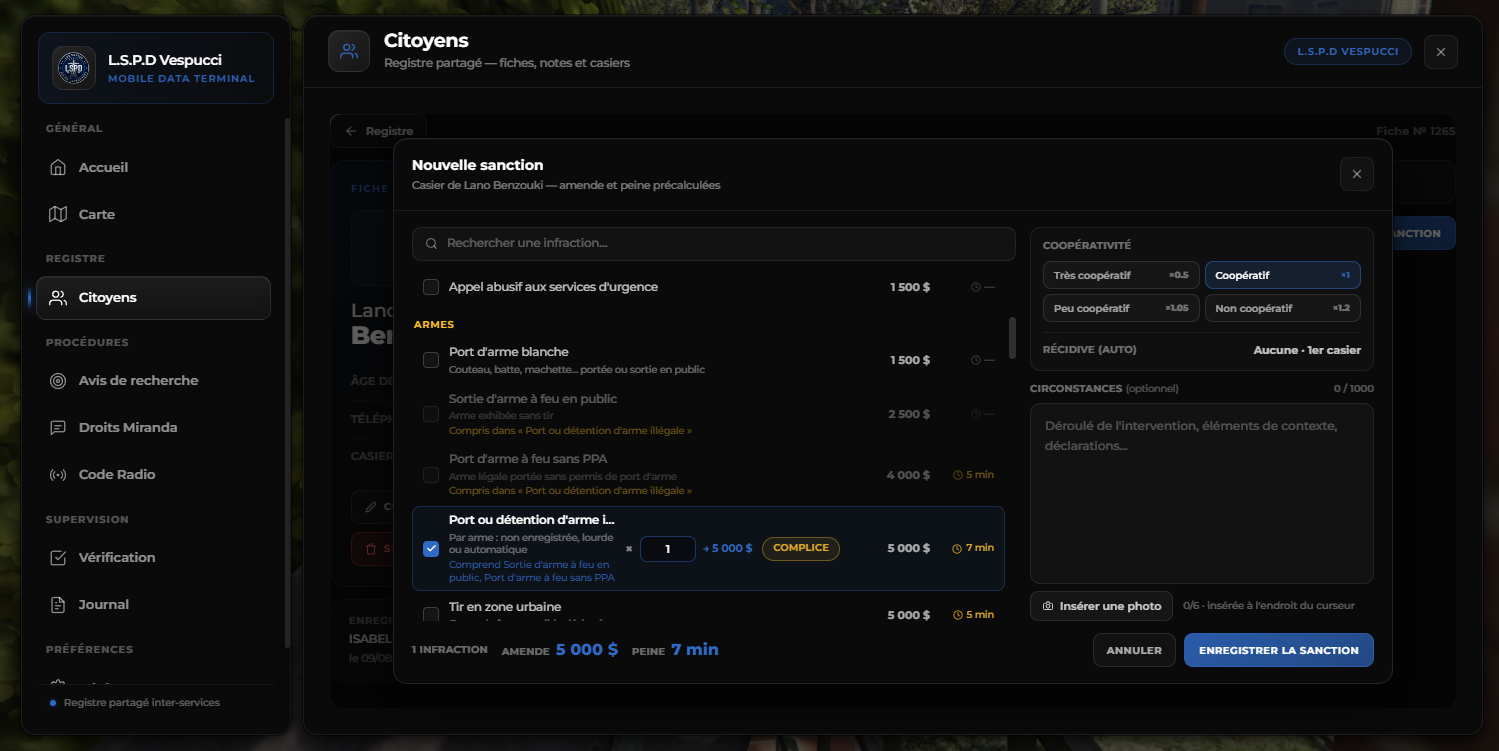
Task: Click the Vérification checkmark icon
Action: coord(58,557)
